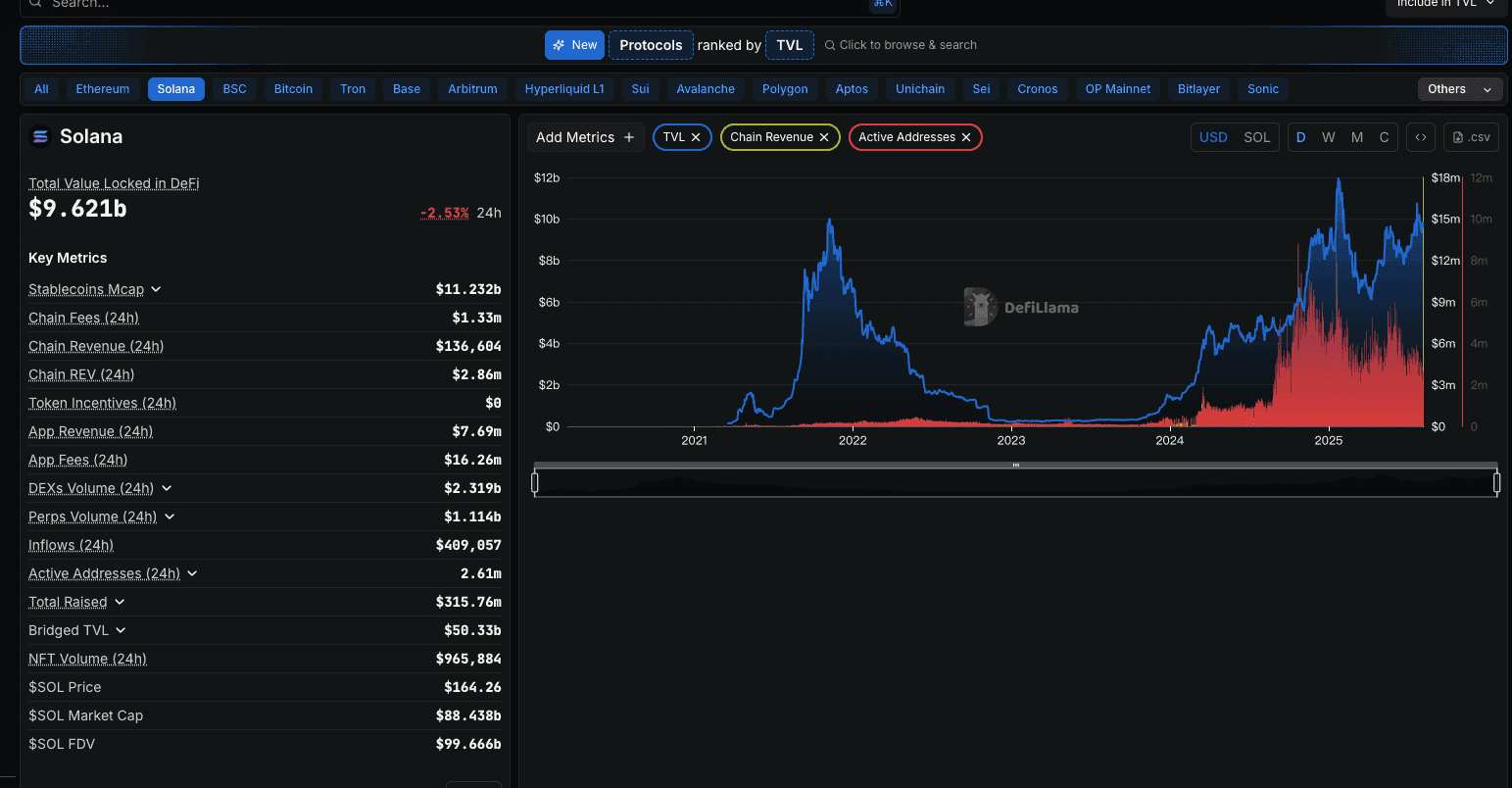
Task: Click the New sparkle button
Action: [574, 45]
